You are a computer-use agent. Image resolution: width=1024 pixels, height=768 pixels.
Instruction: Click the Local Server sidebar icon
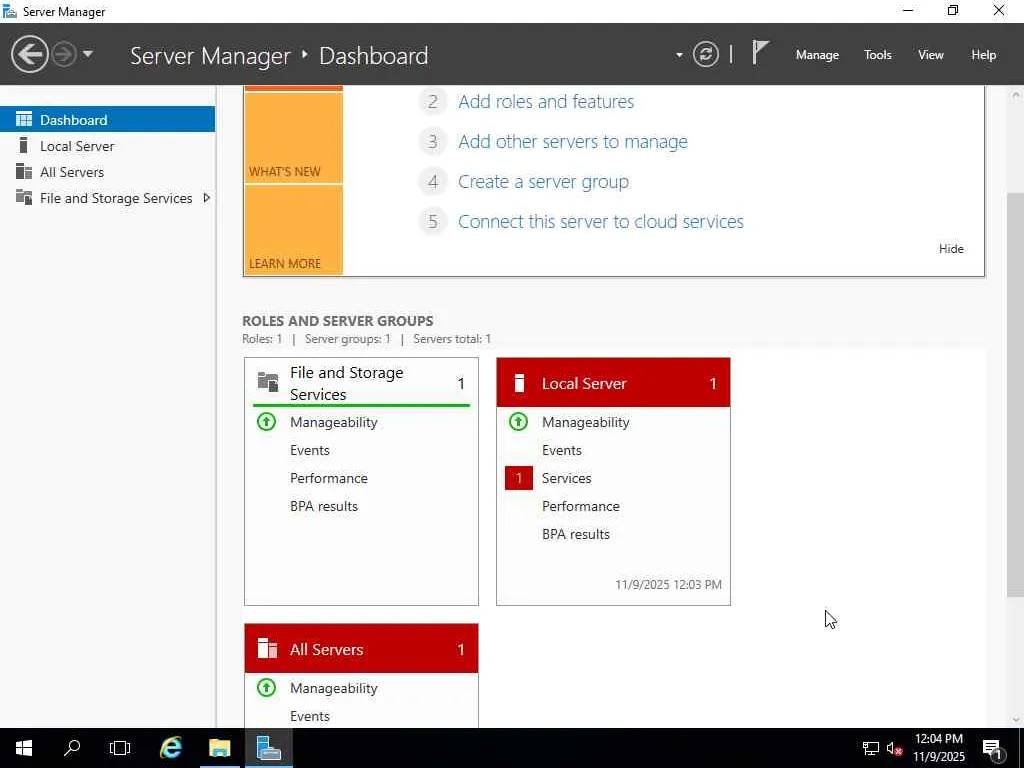(x=24, y=145)
